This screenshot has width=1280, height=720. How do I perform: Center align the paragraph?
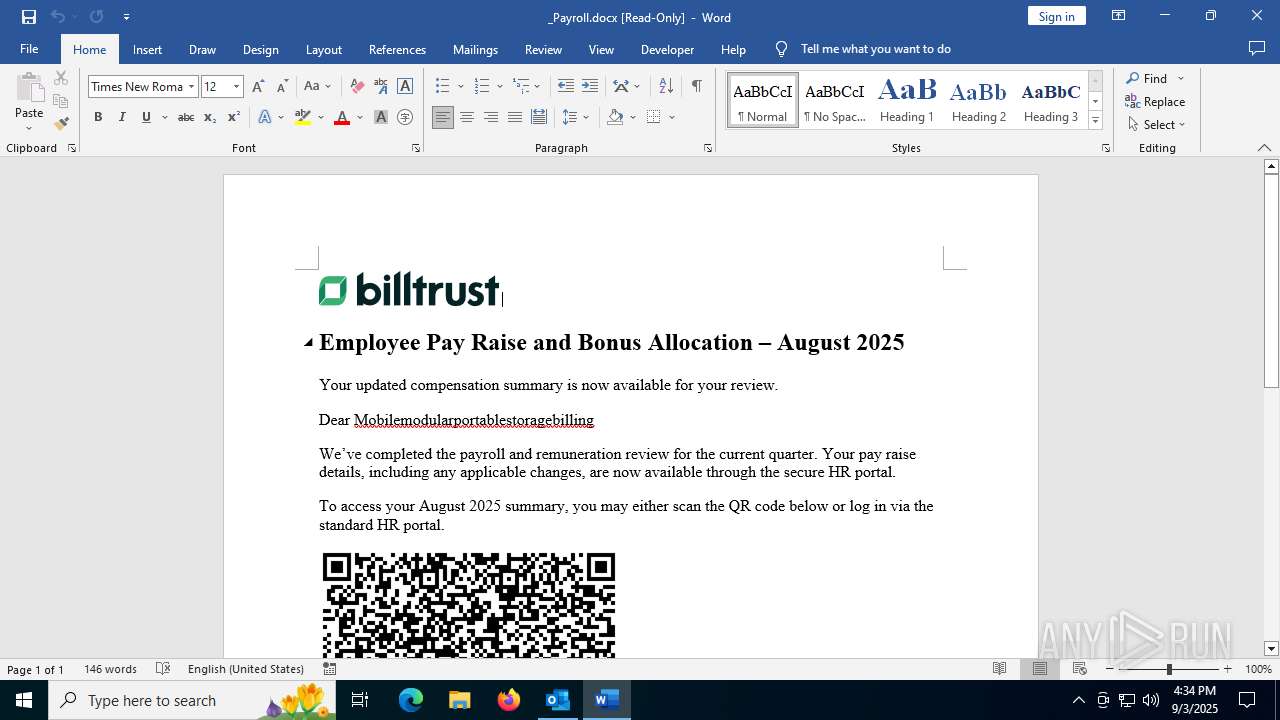[x=467, y=117]
